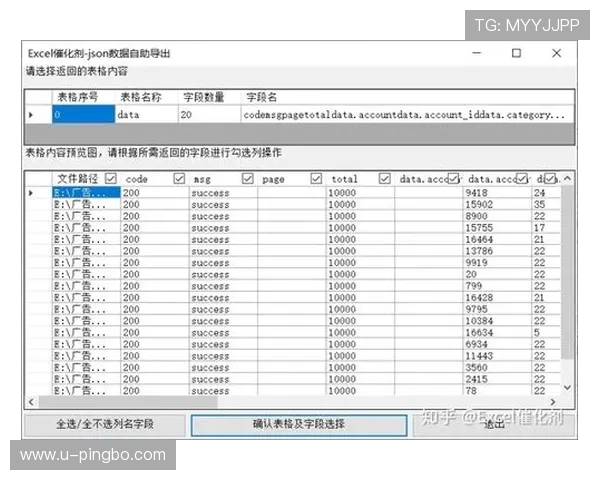
Task: Select the cell with value 2415
Action: [x=497, y=379]
